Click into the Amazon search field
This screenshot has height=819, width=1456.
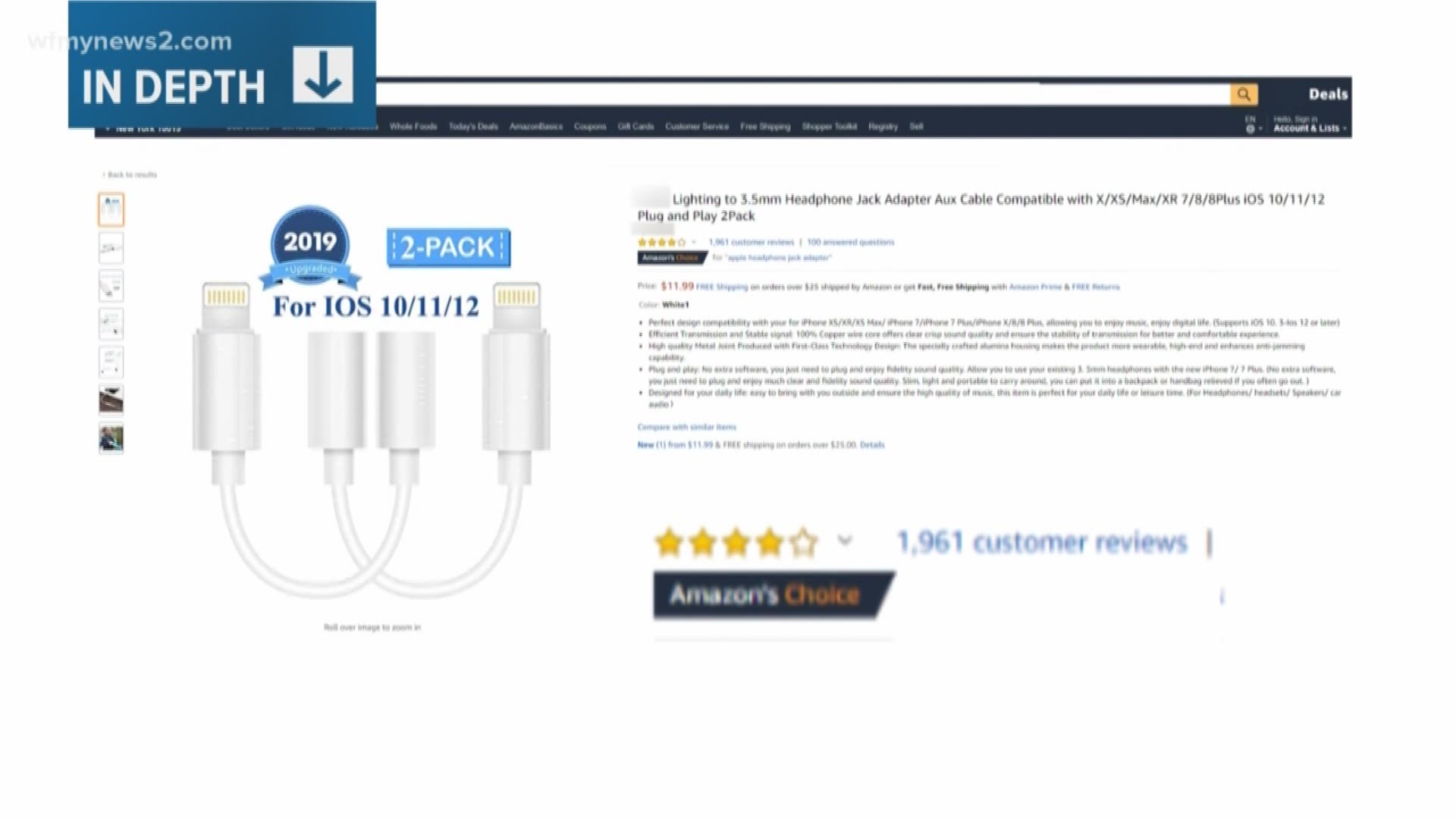point(802,95)
